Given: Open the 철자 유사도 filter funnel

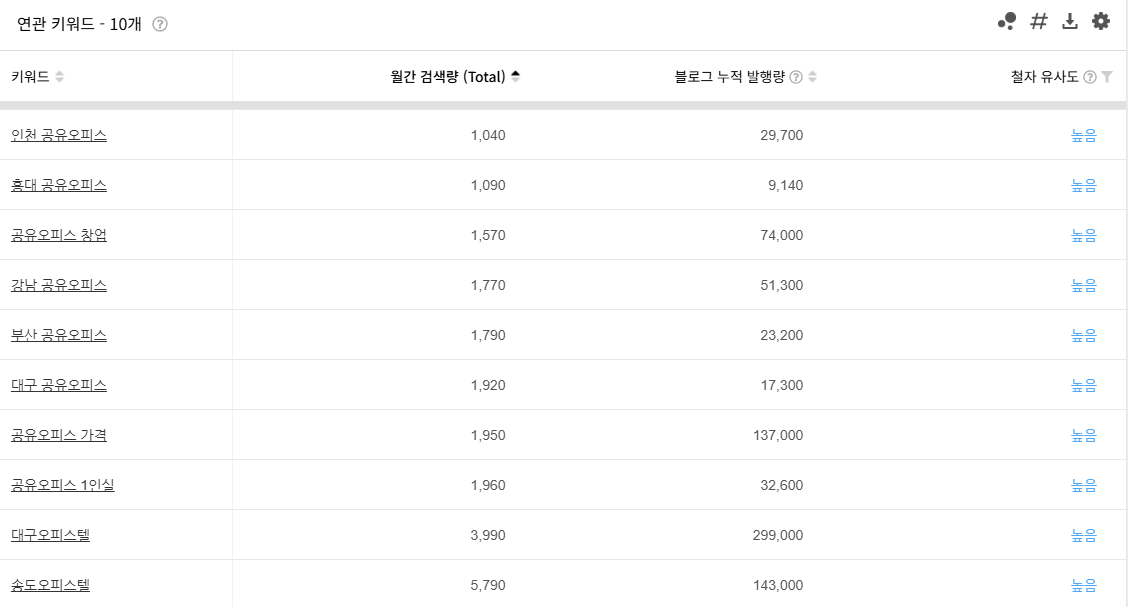Looking at the screenshot, I should tap(1107, 77).
